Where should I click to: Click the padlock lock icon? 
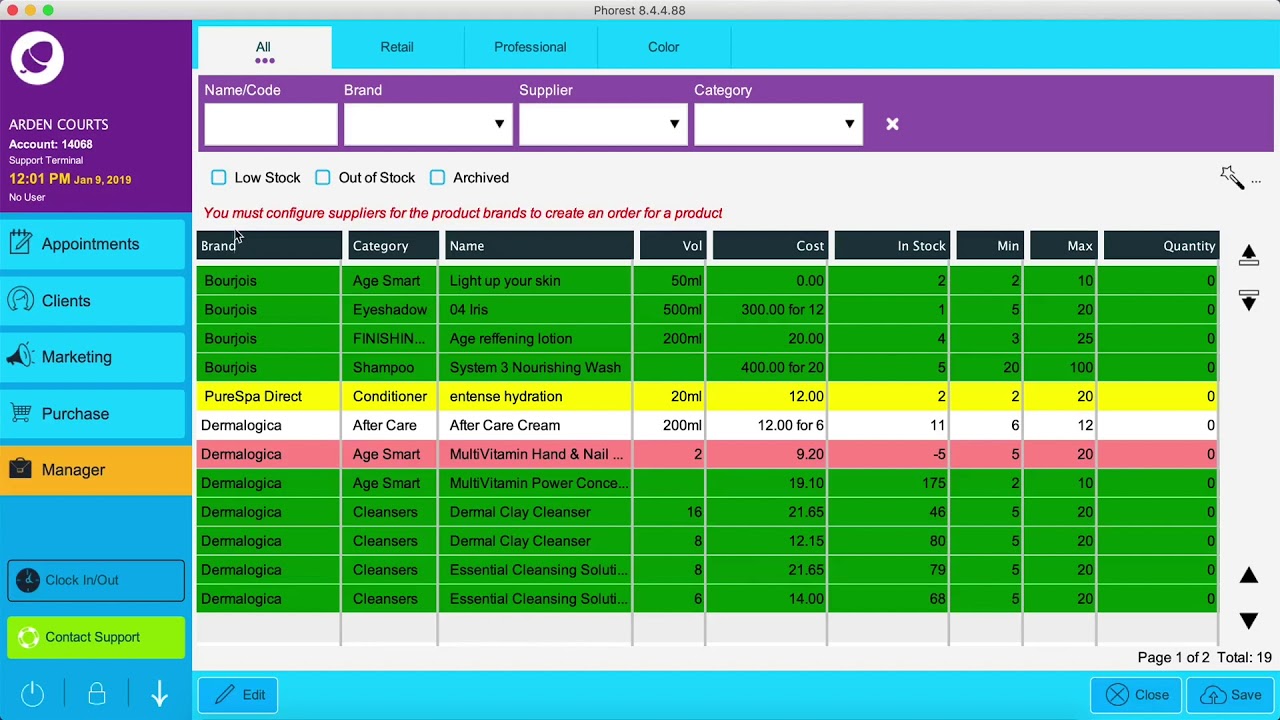(x=97, y=693)
